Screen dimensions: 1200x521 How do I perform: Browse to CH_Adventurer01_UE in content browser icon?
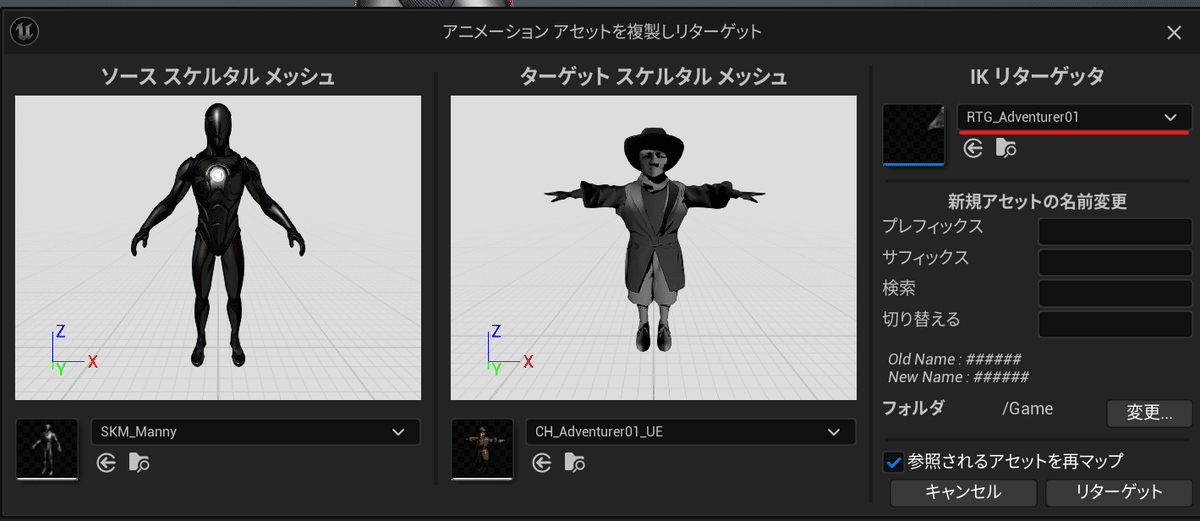(575, 463)
